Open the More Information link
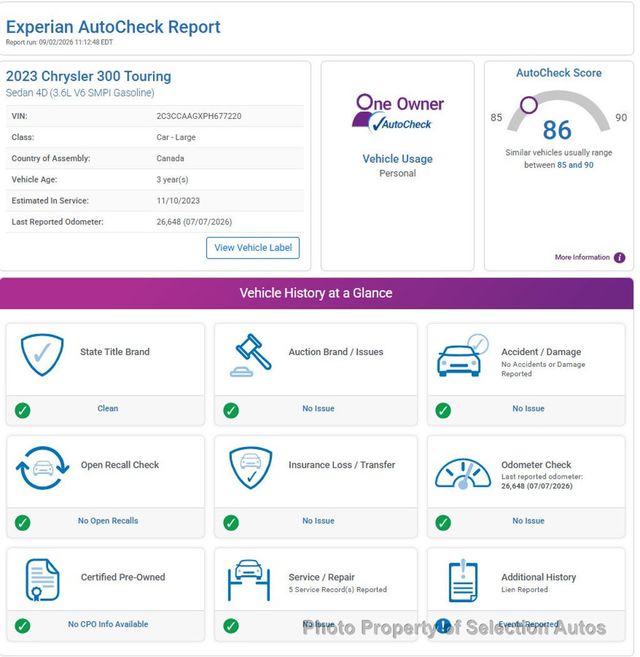Image resolution: width=640 pixels, height=657 pixels. point(582,257)
